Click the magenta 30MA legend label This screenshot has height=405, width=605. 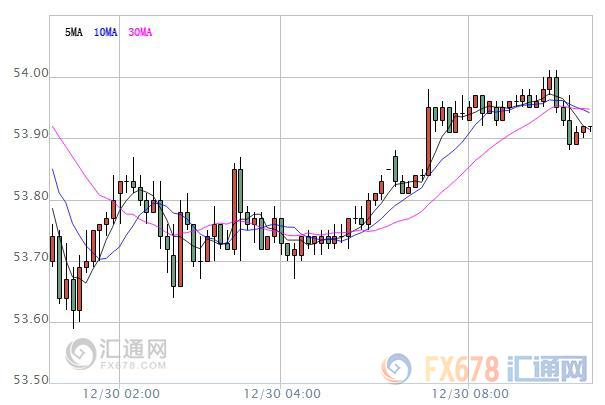140,32
